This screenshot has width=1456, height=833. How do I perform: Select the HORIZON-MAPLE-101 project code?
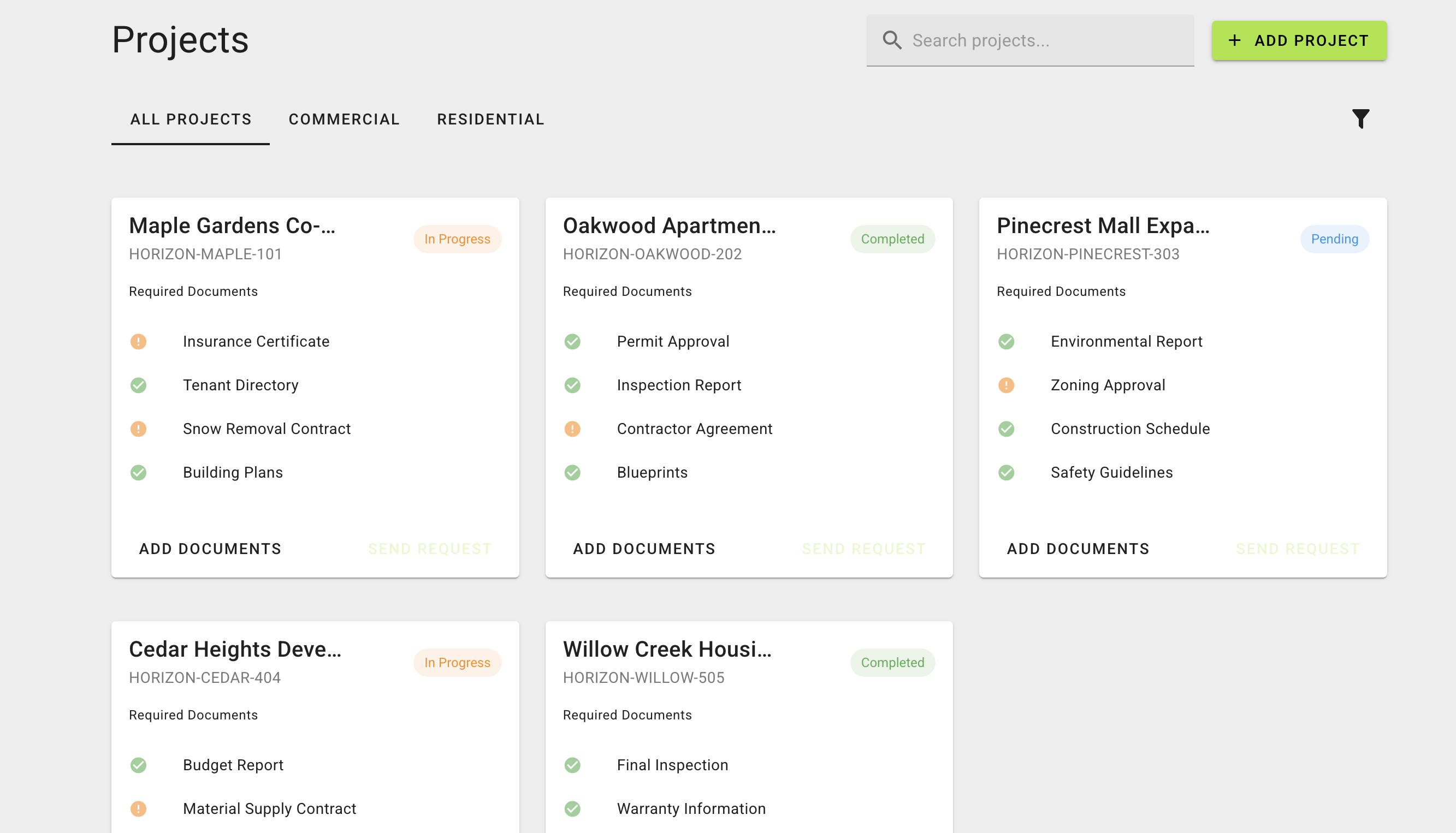pos(205,254)
